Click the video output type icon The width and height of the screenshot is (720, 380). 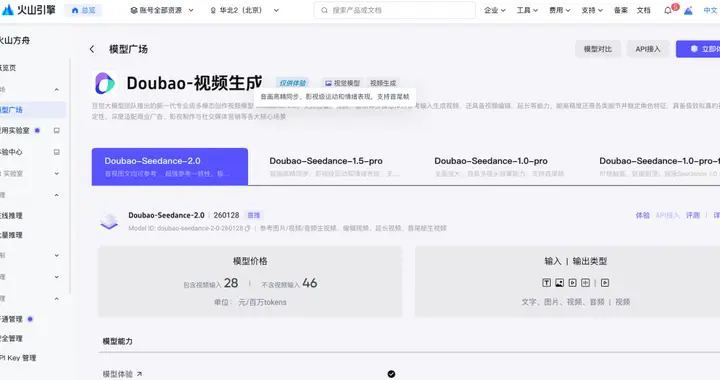pyautogui.click(x=605, y=283)
